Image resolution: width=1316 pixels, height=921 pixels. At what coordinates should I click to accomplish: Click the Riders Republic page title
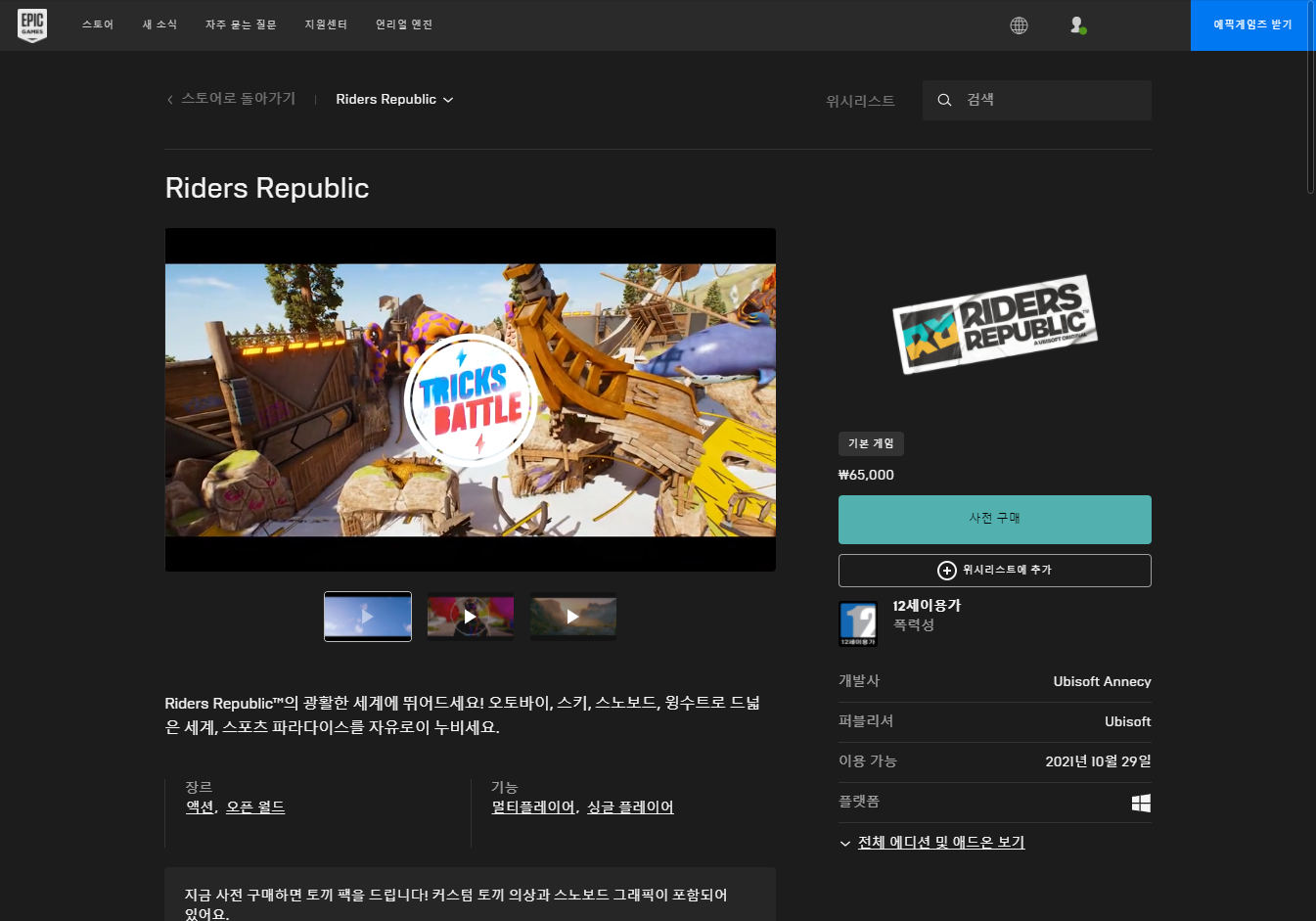tap(267, 188)
